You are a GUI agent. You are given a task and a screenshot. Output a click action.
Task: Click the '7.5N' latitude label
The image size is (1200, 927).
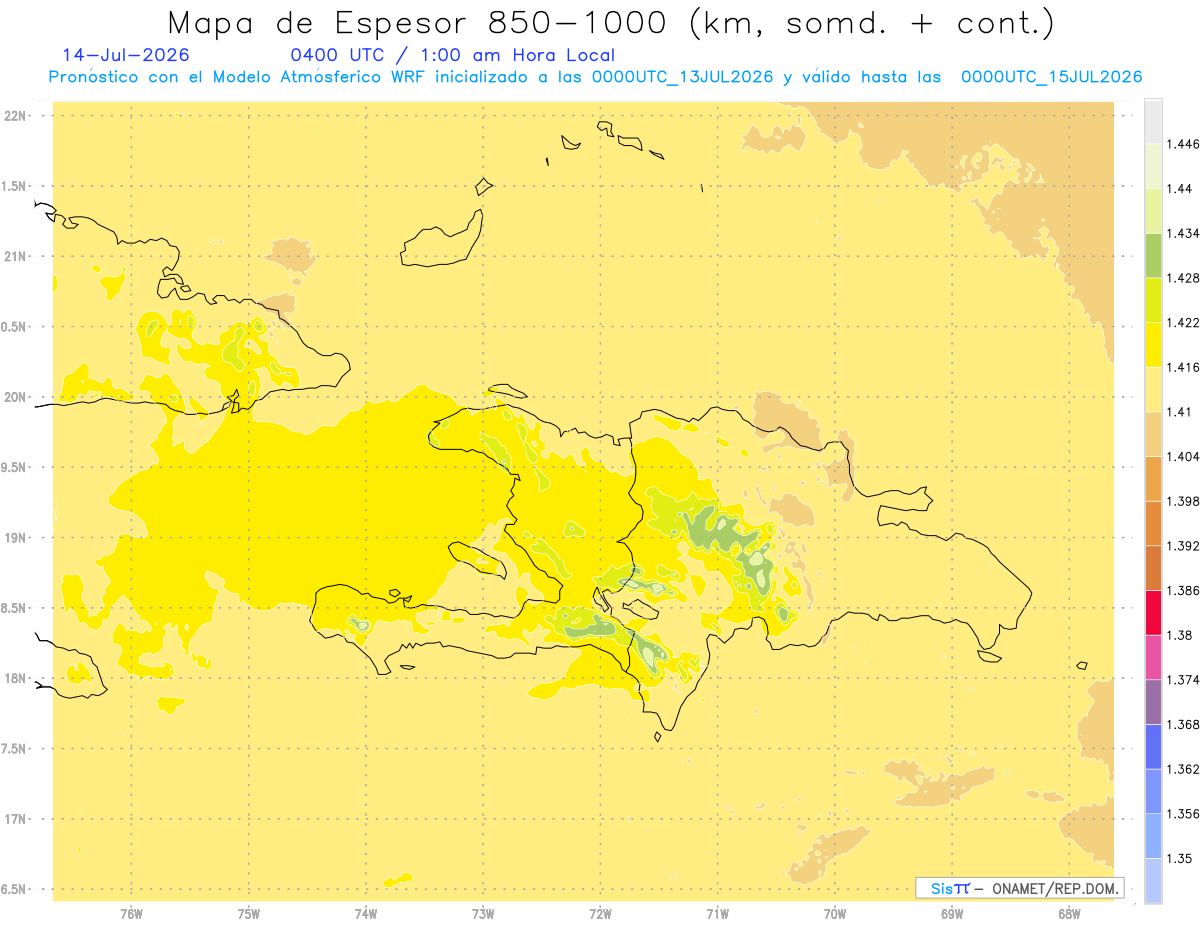[15, 749]
